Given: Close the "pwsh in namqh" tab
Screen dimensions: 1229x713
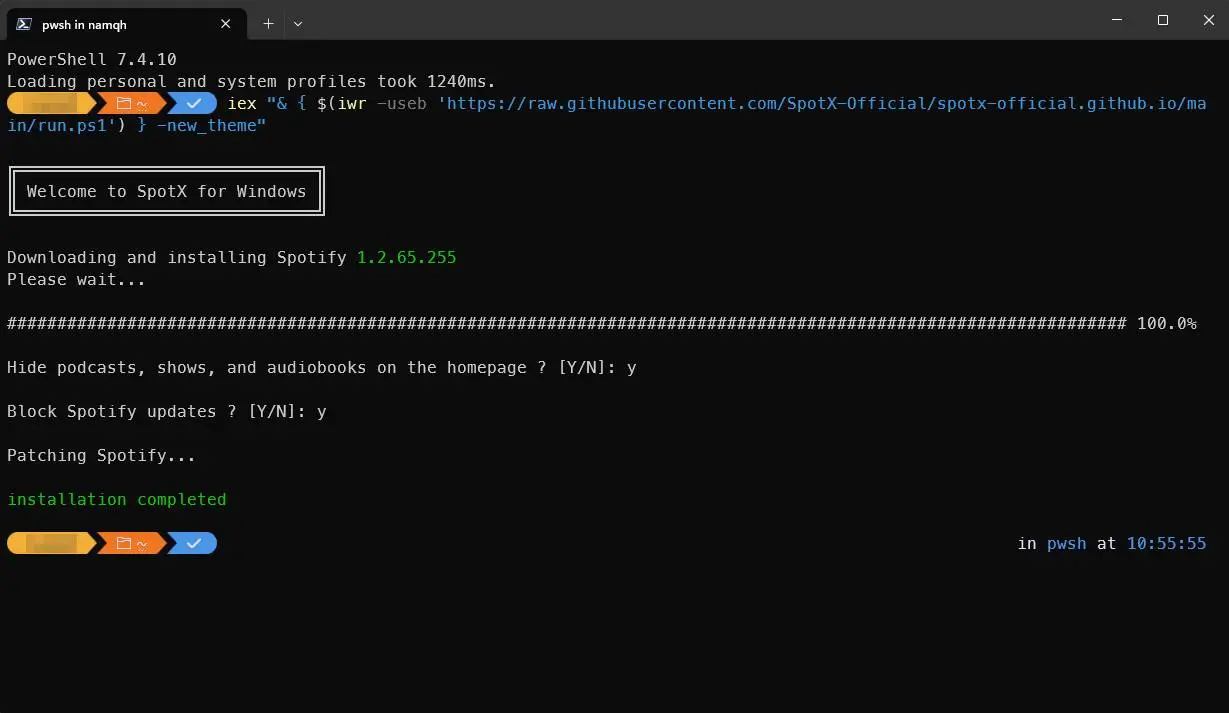Looking at the screenshot, I should [x=226, y=23].
